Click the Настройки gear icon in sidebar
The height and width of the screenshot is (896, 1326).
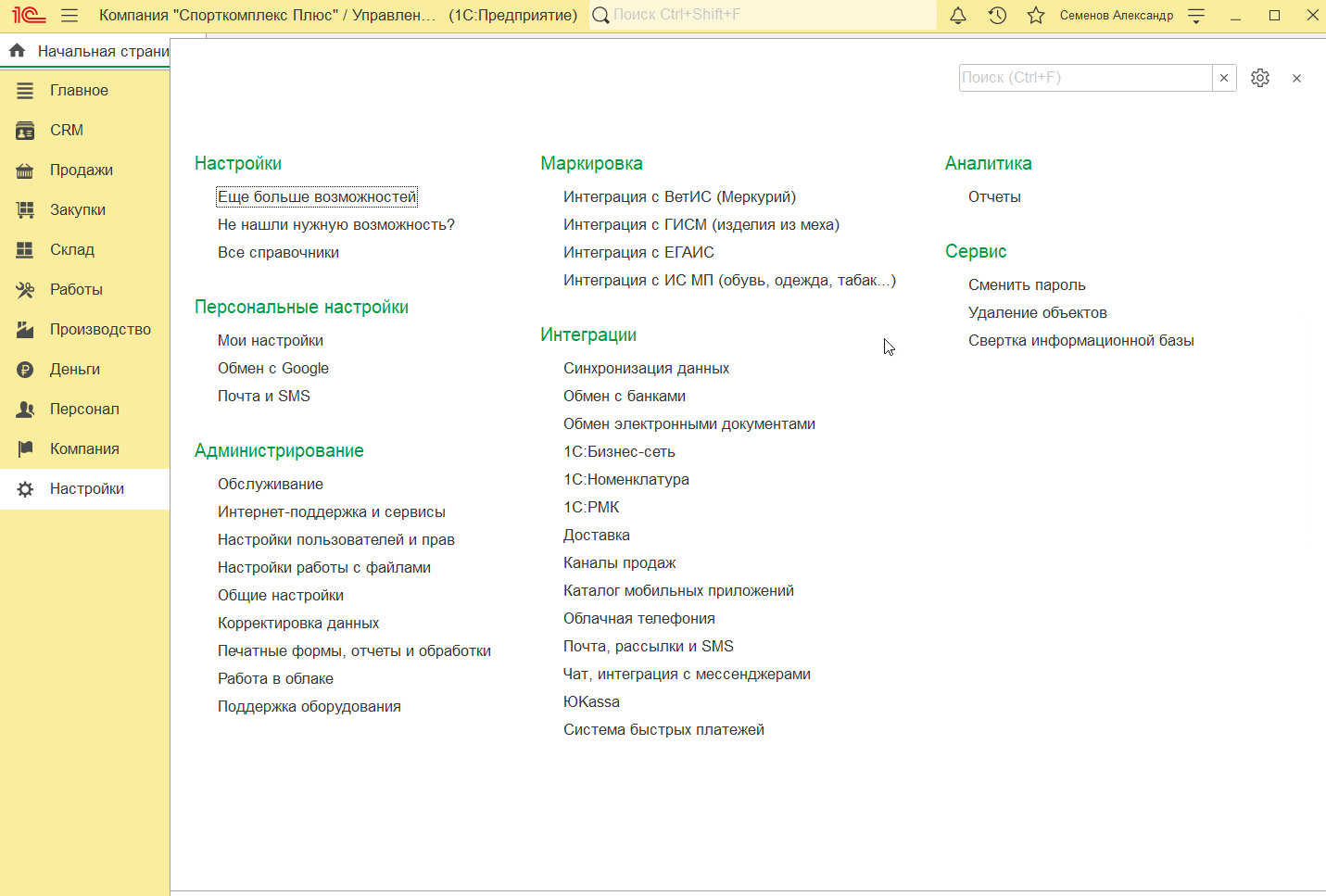tap(25, 489)
